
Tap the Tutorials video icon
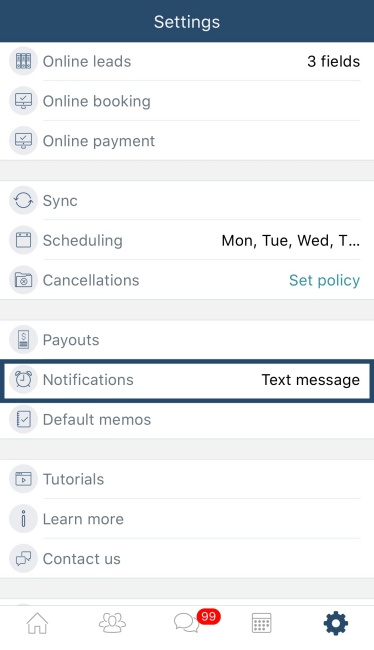pos(23,479)
